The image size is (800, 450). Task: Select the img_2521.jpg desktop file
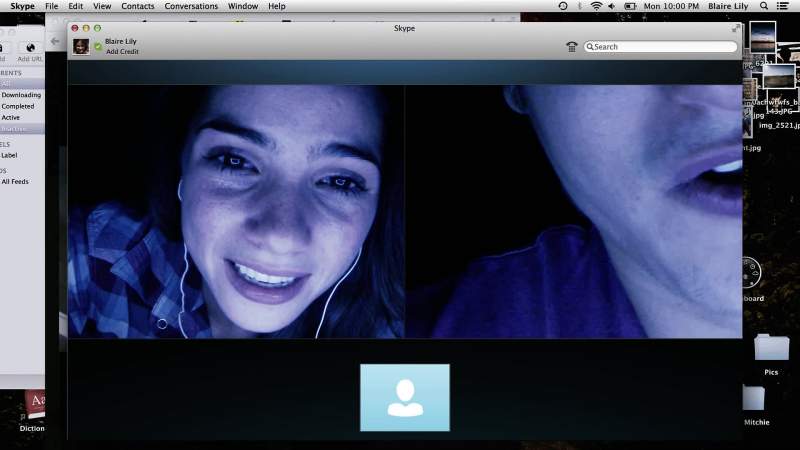[x=779, y=126]
